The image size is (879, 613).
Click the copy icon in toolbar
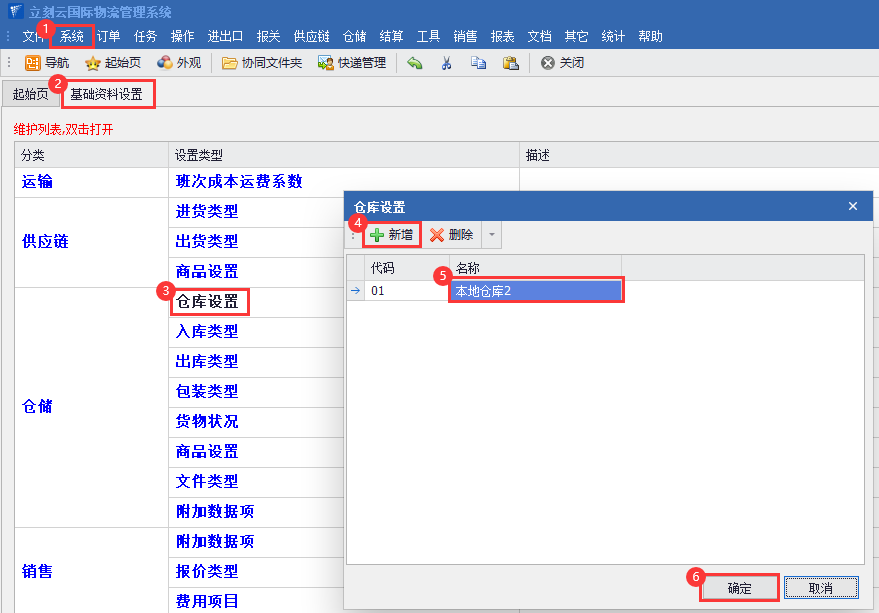(x=478, y=63)
